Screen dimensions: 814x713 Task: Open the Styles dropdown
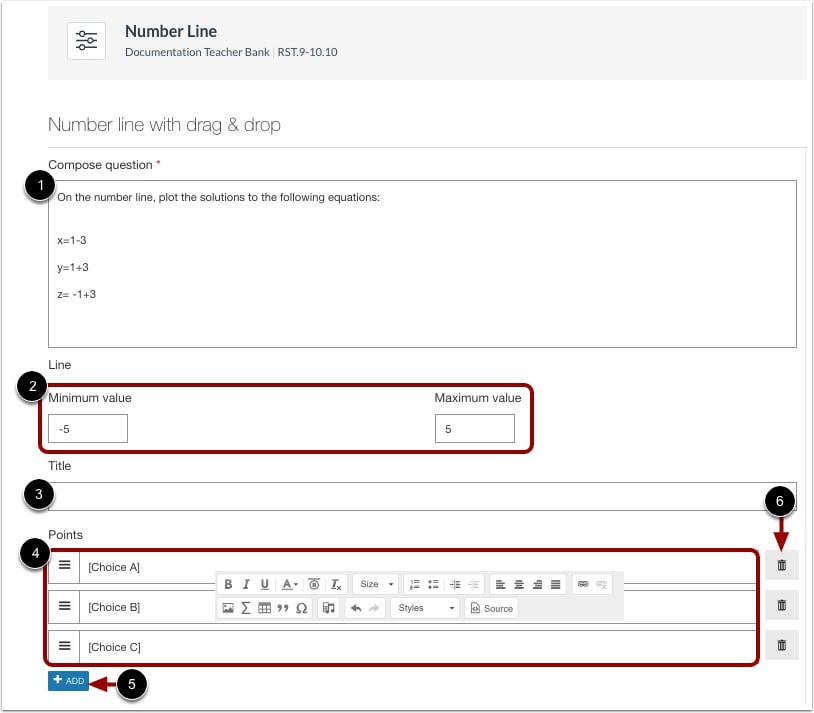point(426,608)
